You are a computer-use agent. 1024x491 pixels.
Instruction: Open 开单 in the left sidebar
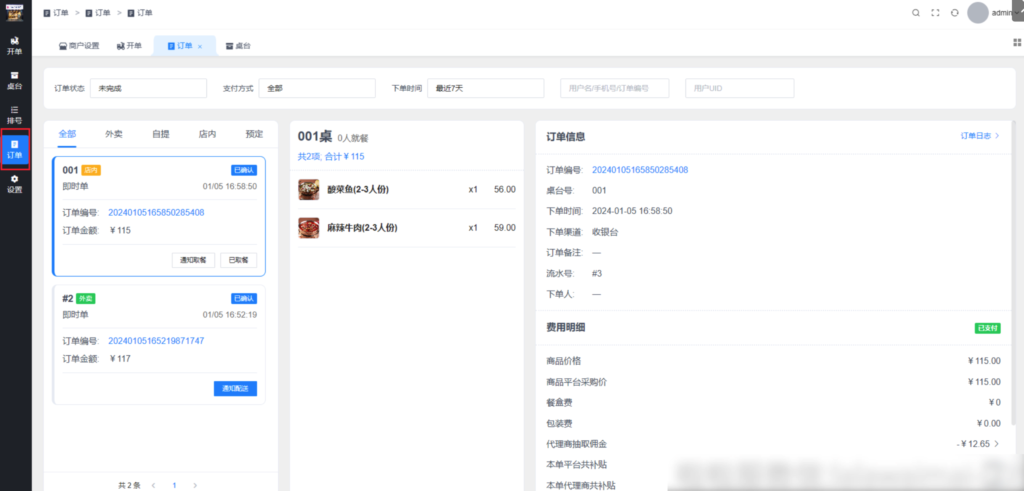point(14,45)
